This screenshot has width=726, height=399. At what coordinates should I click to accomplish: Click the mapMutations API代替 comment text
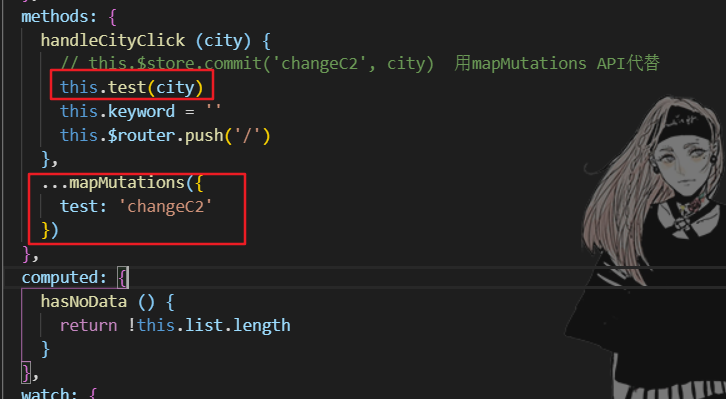(x=557, y=63)
